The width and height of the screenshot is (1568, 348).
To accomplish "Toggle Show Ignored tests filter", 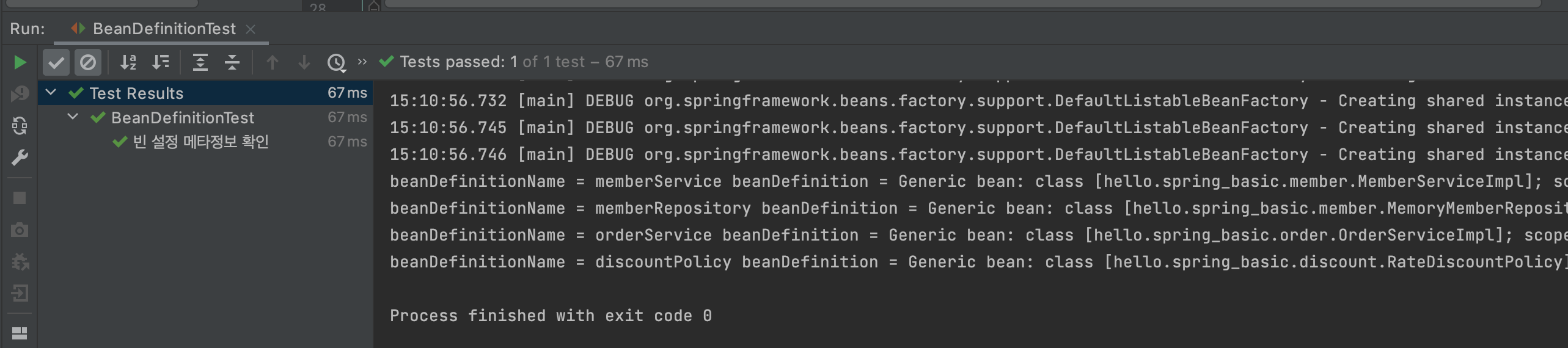I will pyautogui.click(x=88, y=62).
